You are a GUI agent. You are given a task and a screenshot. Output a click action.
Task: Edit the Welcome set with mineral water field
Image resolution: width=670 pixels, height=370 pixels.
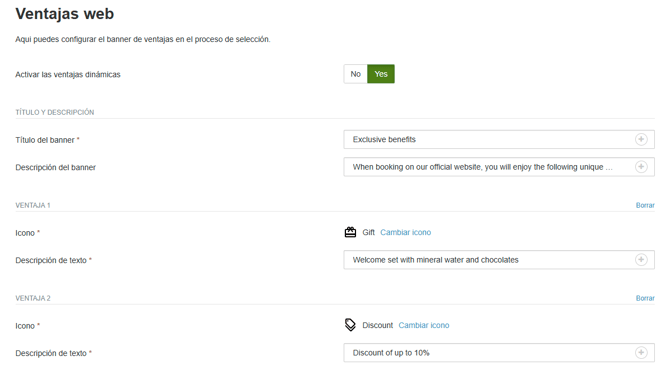(x=499, y=260)
